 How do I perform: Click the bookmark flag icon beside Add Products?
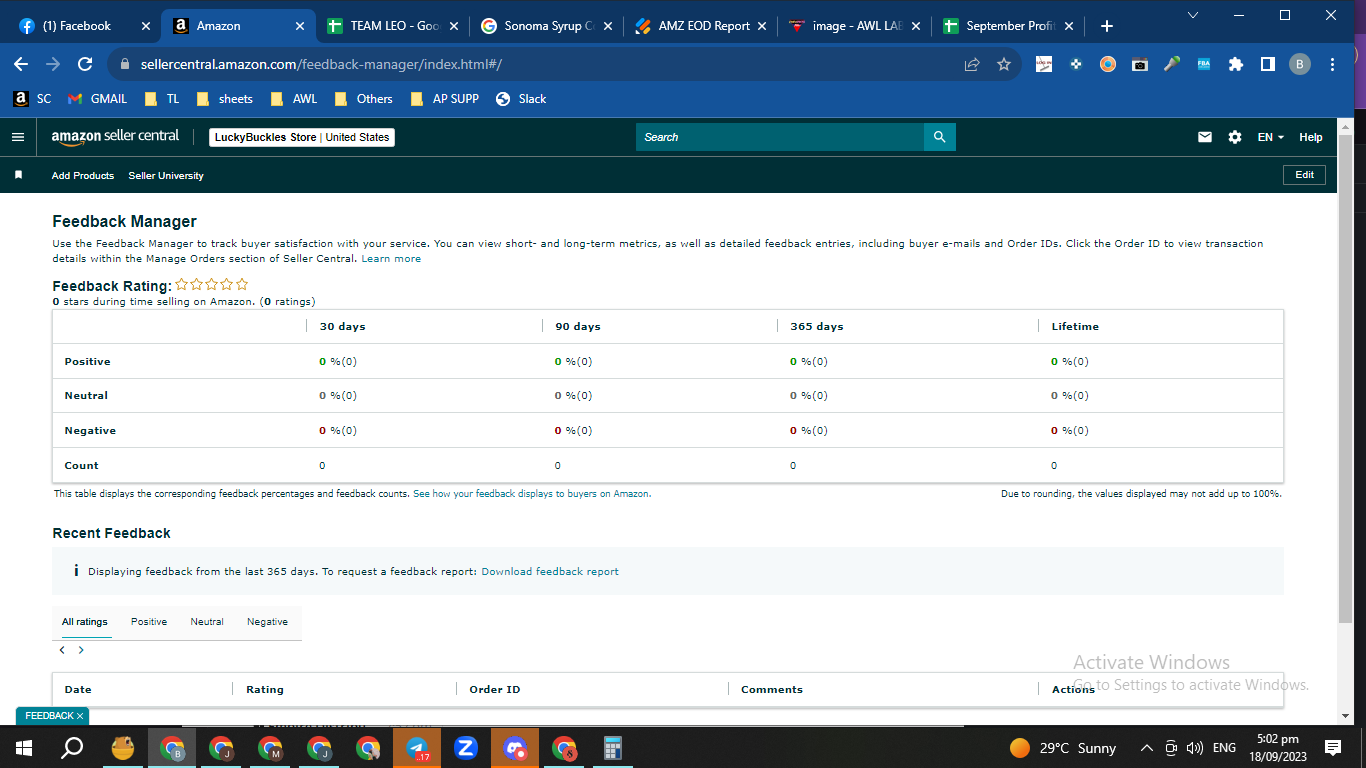click(x=18, y=175)
